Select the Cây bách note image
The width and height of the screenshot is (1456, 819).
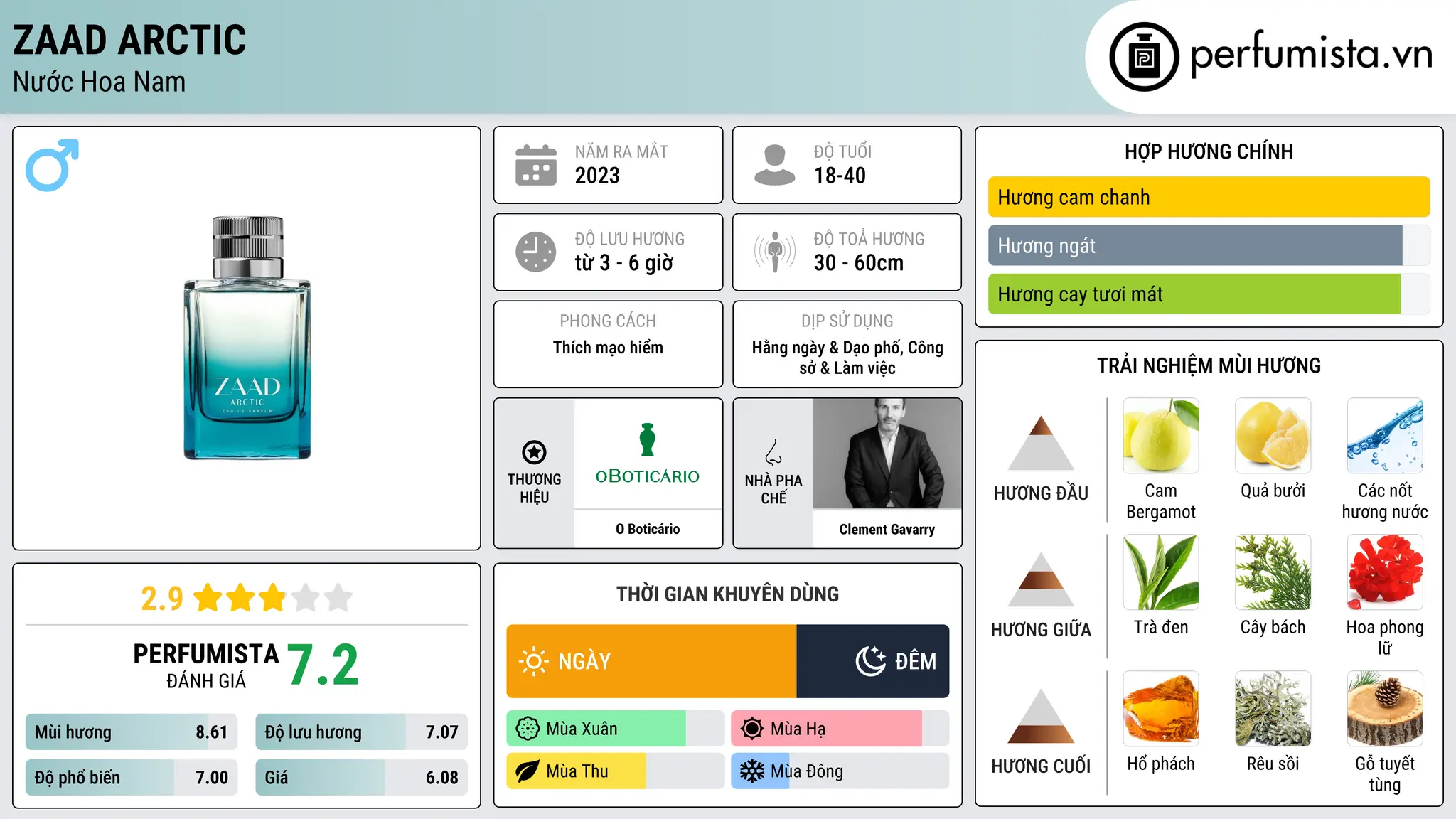pos(1273,572)
